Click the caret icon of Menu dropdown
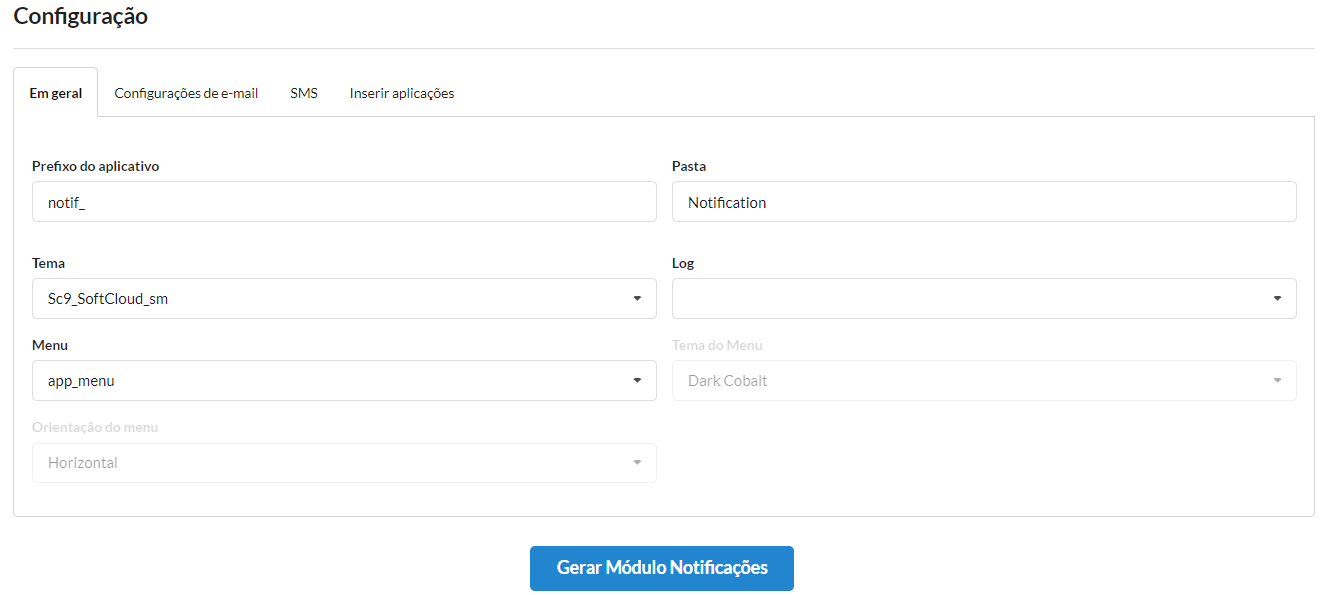The height and width of the screenshot is (595, 1323). (637, 380)
